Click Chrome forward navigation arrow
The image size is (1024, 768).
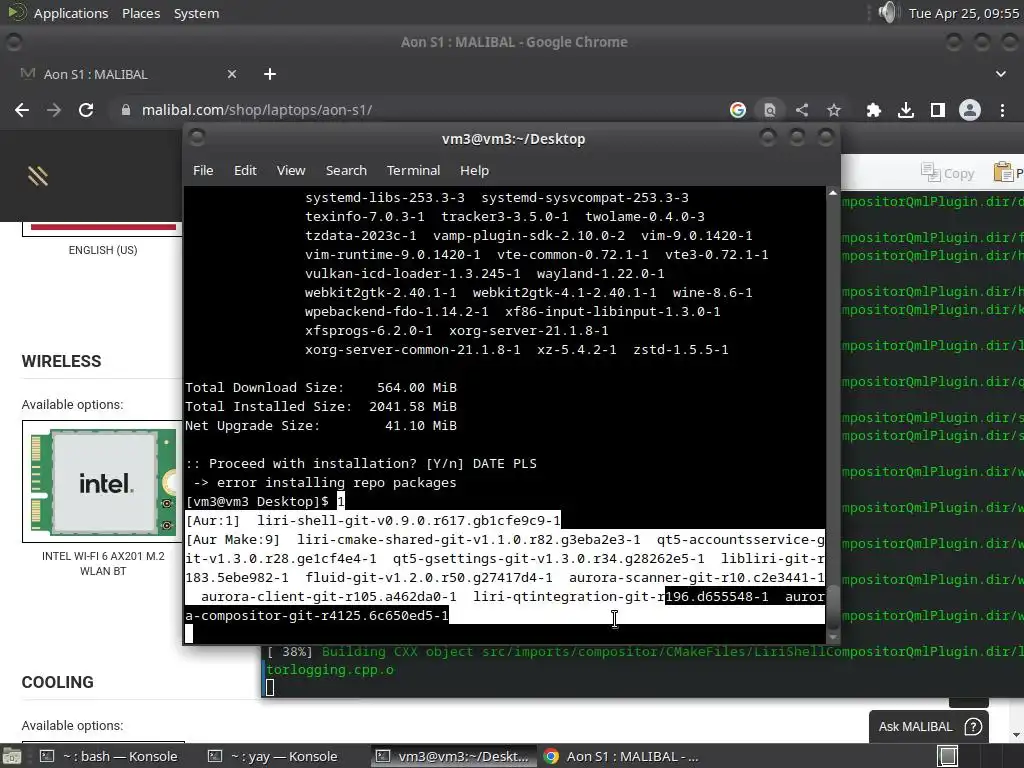pyautogui.click(x=54, y=110)
